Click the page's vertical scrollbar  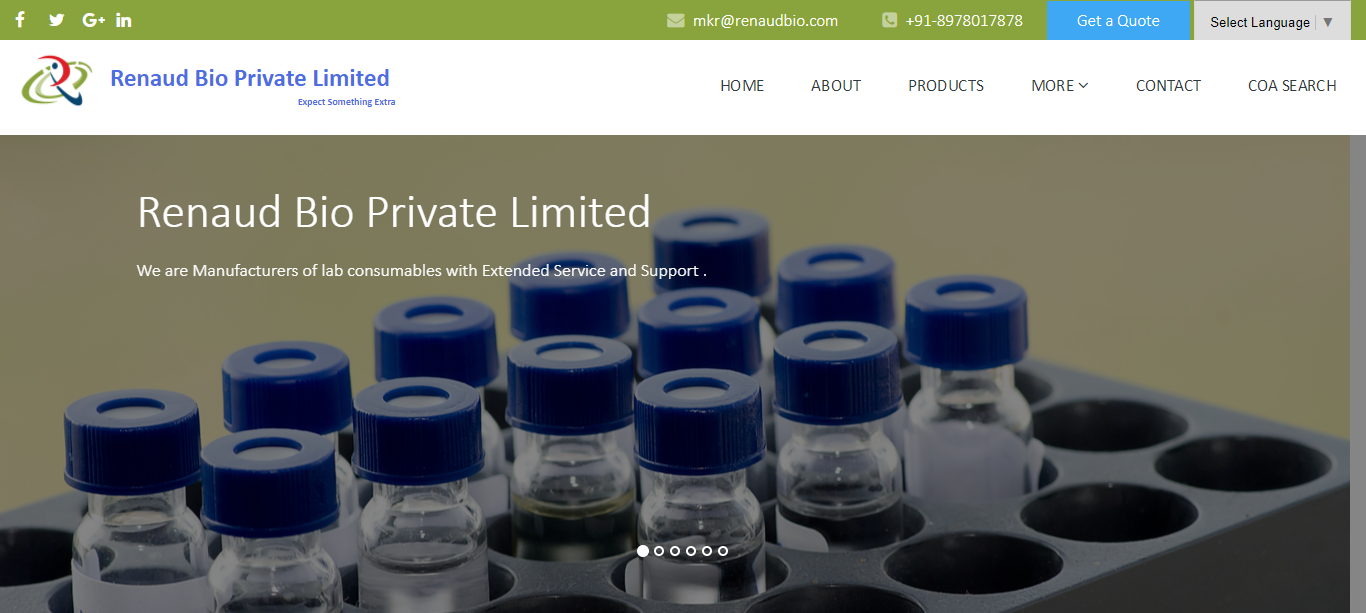pyautogui.click(x=1358, y=374)
